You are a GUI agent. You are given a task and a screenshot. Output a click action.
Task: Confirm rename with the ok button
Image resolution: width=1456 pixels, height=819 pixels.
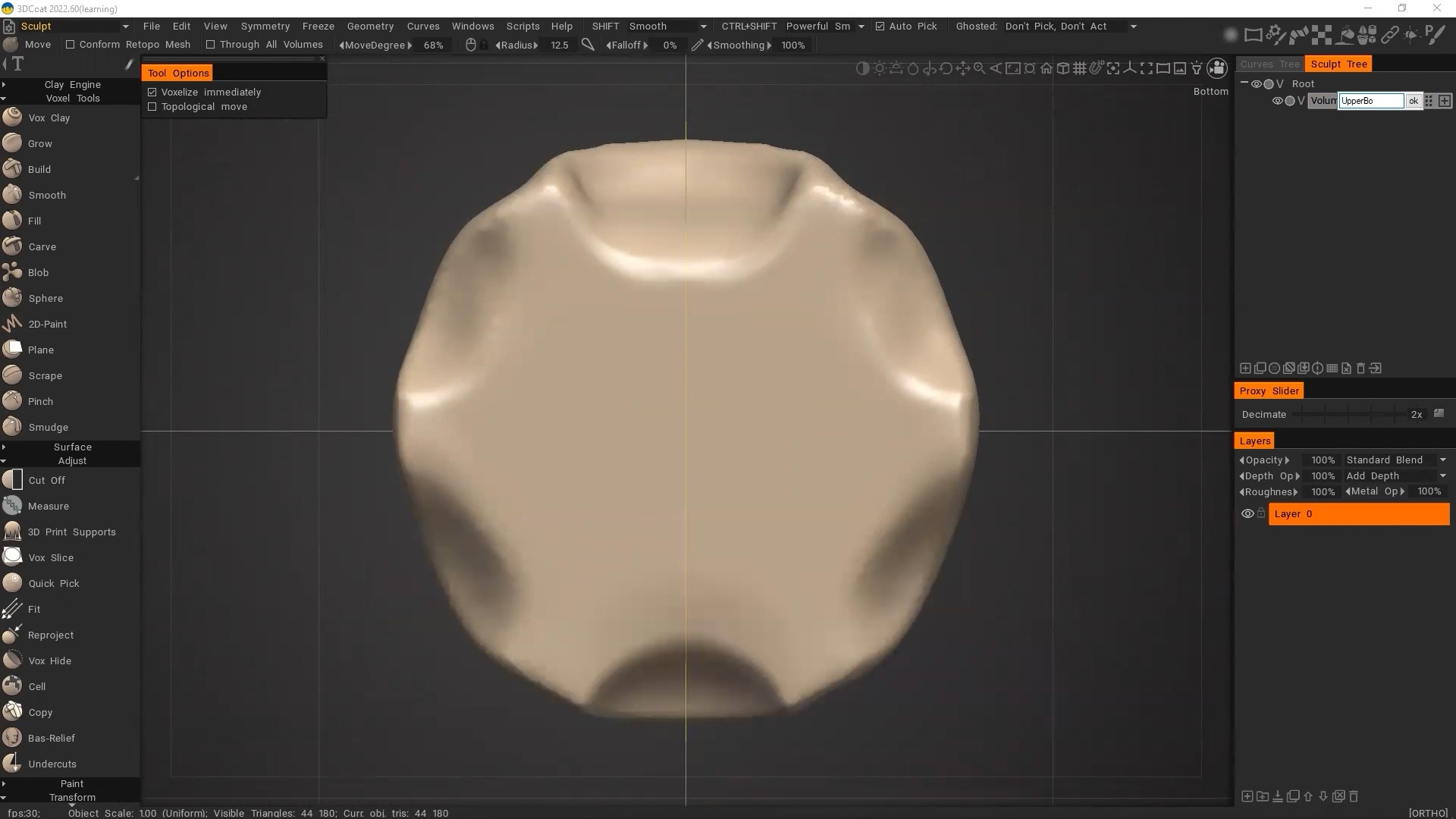click(1413, 101)
